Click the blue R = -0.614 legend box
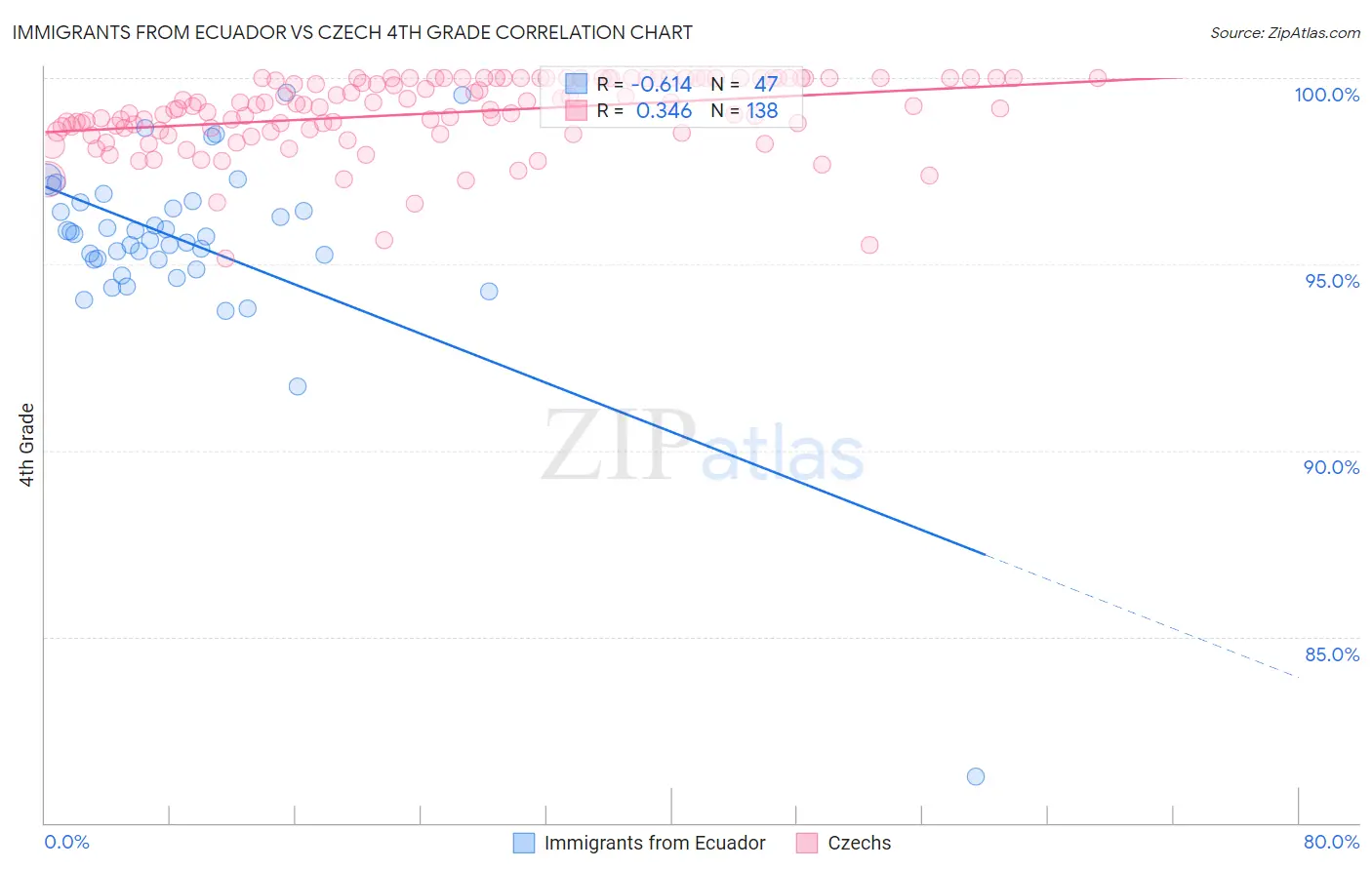The image size is (1372, 870). click(577, 84)
